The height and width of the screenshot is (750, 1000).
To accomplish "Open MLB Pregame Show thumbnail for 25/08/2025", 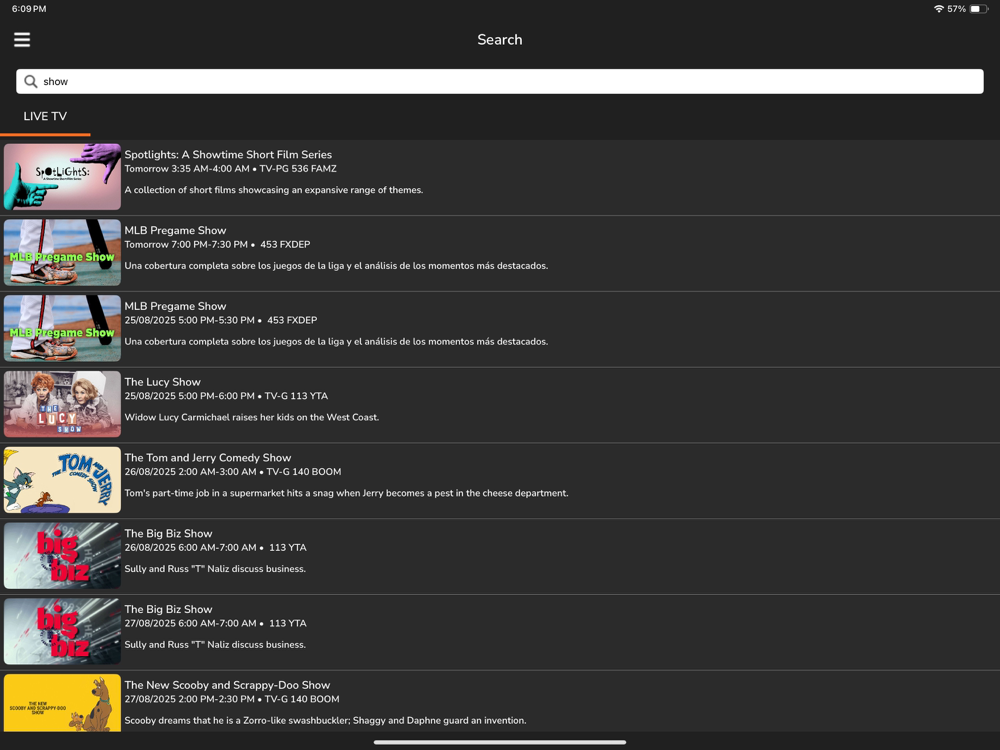I will [62, 328].
